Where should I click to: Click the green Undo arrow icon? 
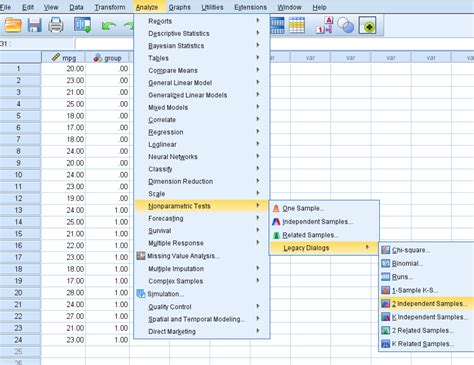tap(108, 26)
